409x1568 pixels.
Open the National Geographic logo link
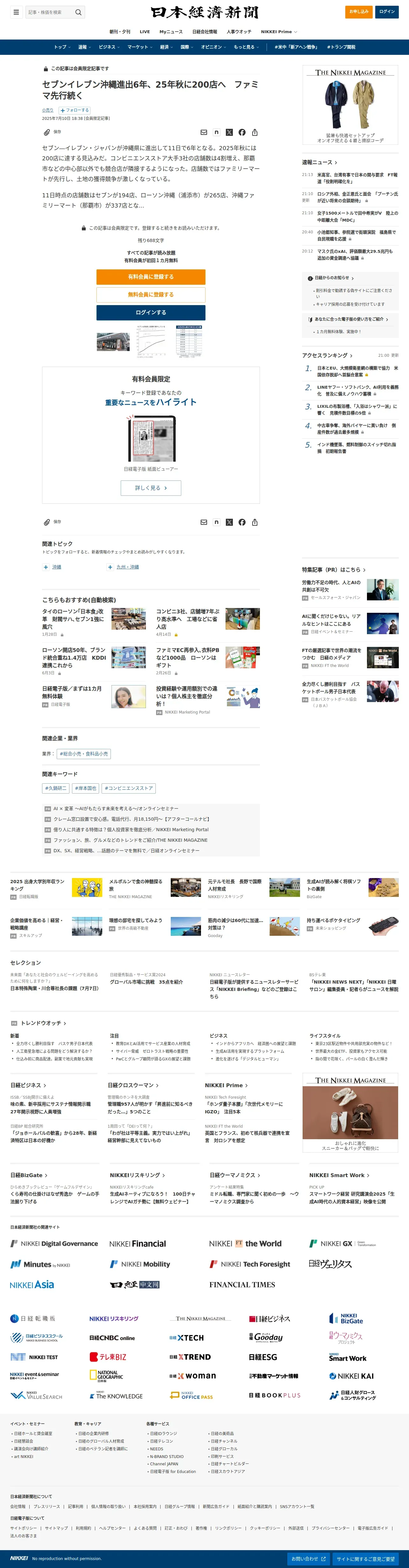click(106, 1376)
